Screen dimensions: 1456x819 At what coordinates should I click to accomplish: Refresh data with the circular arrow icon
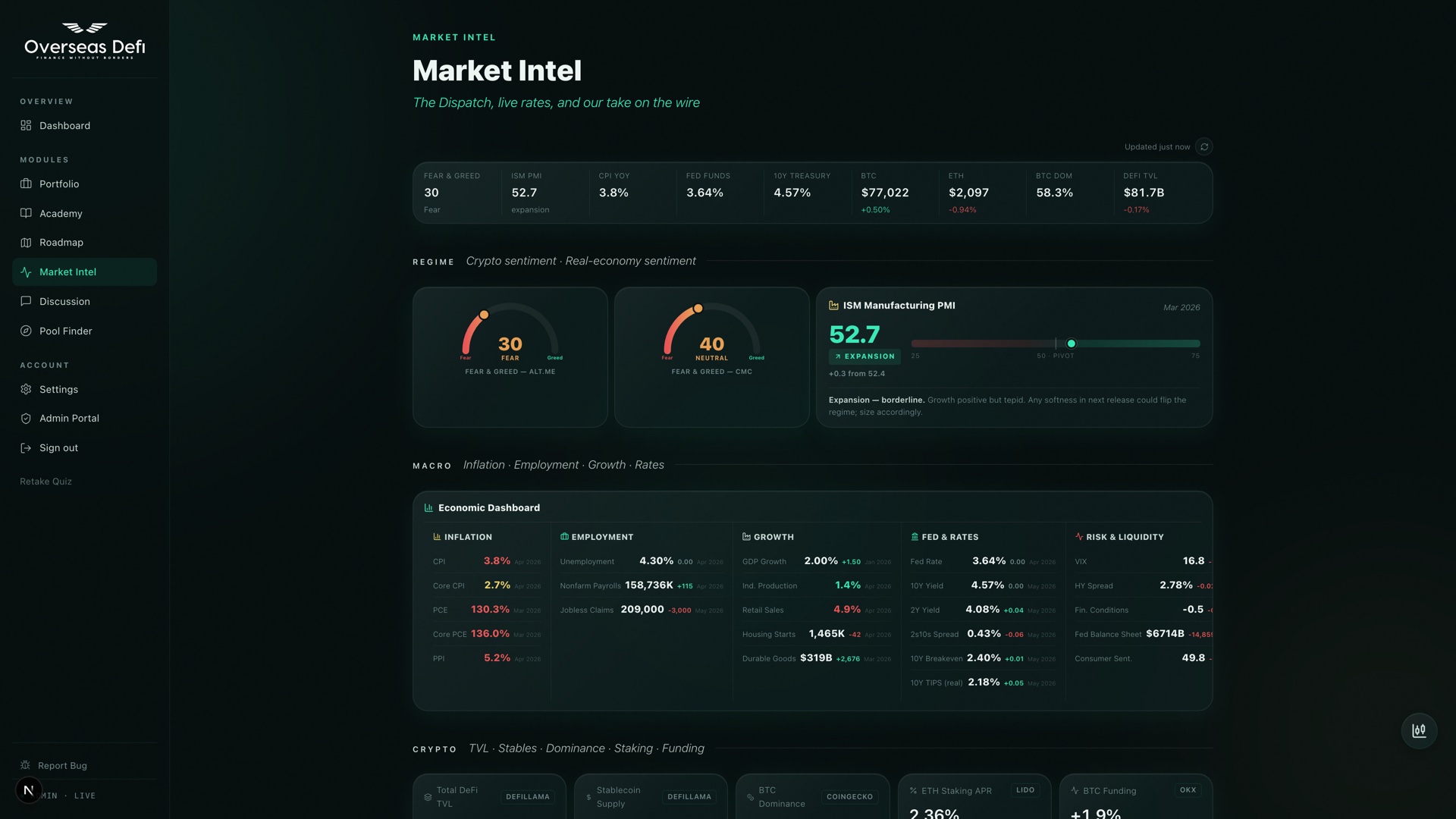[1204, 146]
